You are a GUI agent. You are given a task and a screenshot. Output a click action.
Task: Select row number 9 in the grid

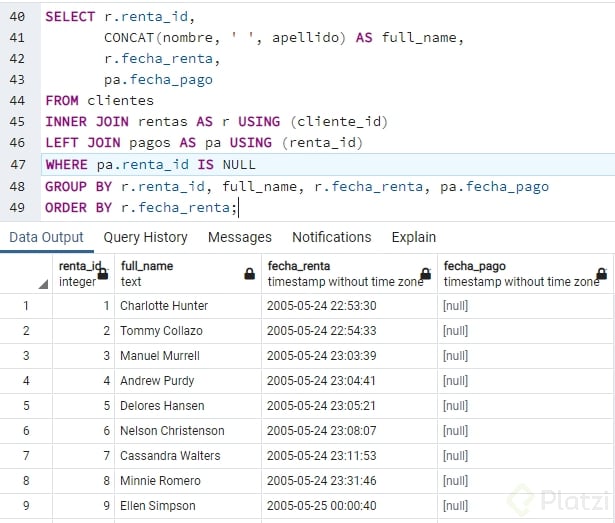(x=26, y=506)
